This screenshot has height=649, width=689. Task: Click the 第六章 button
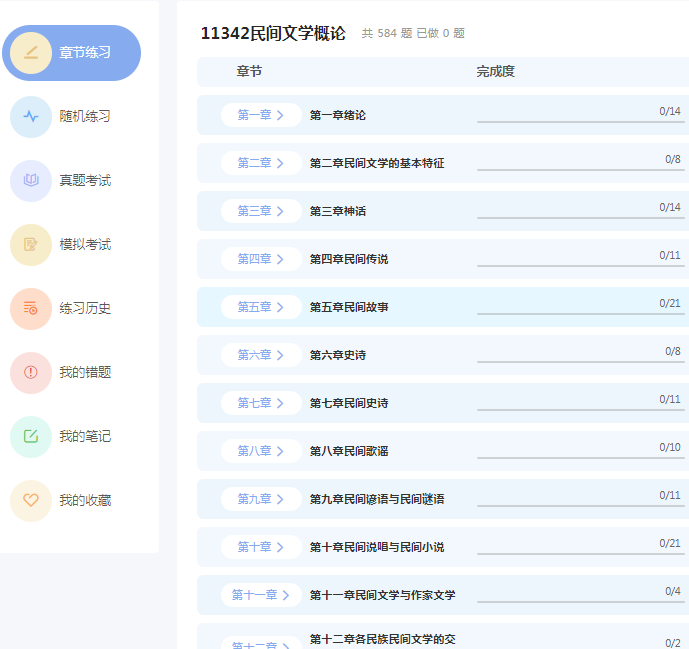pos(261,355)
